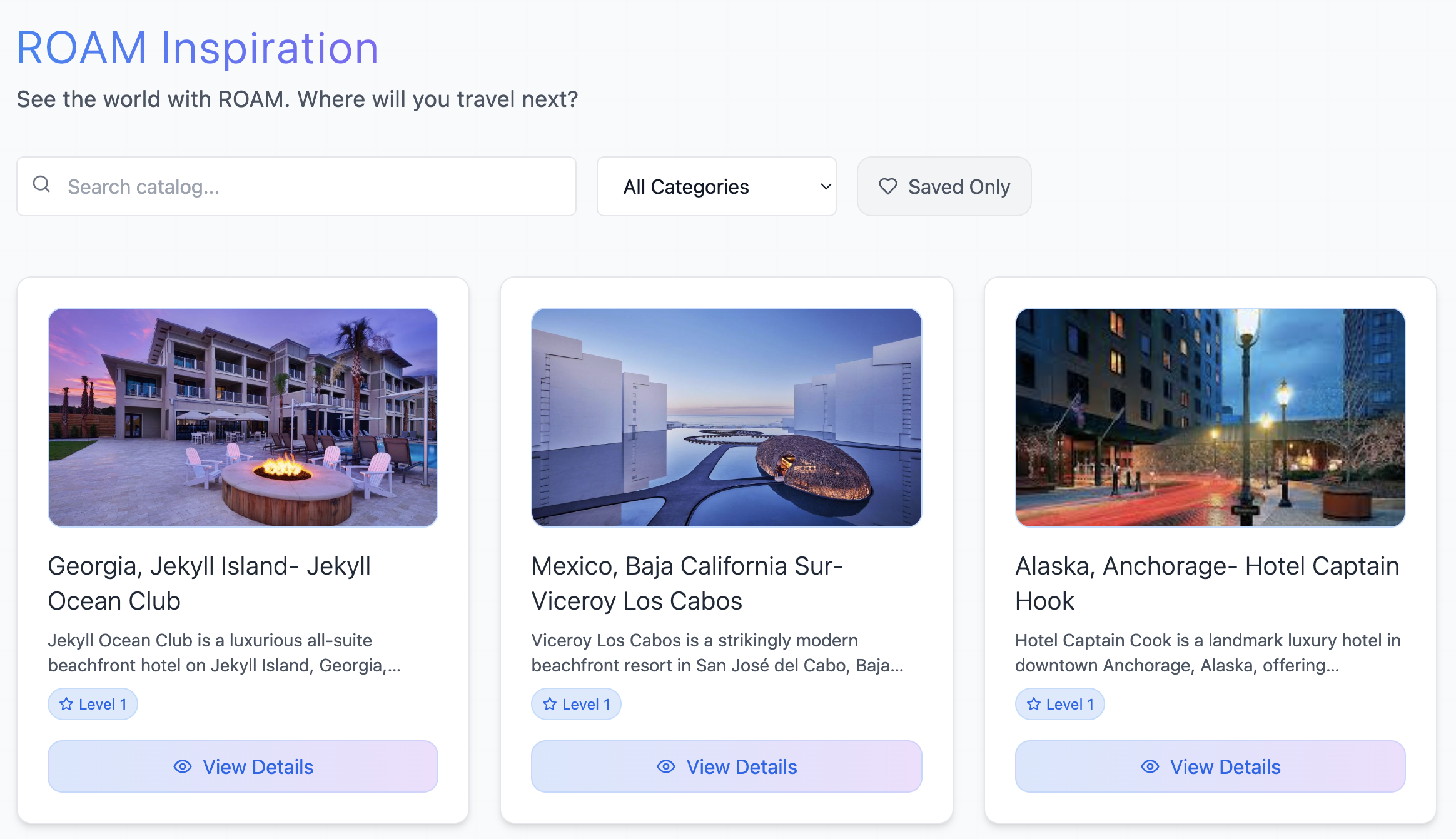Enable the Saved Only filter
The image size is (1456, 839).
click(944, 186)
